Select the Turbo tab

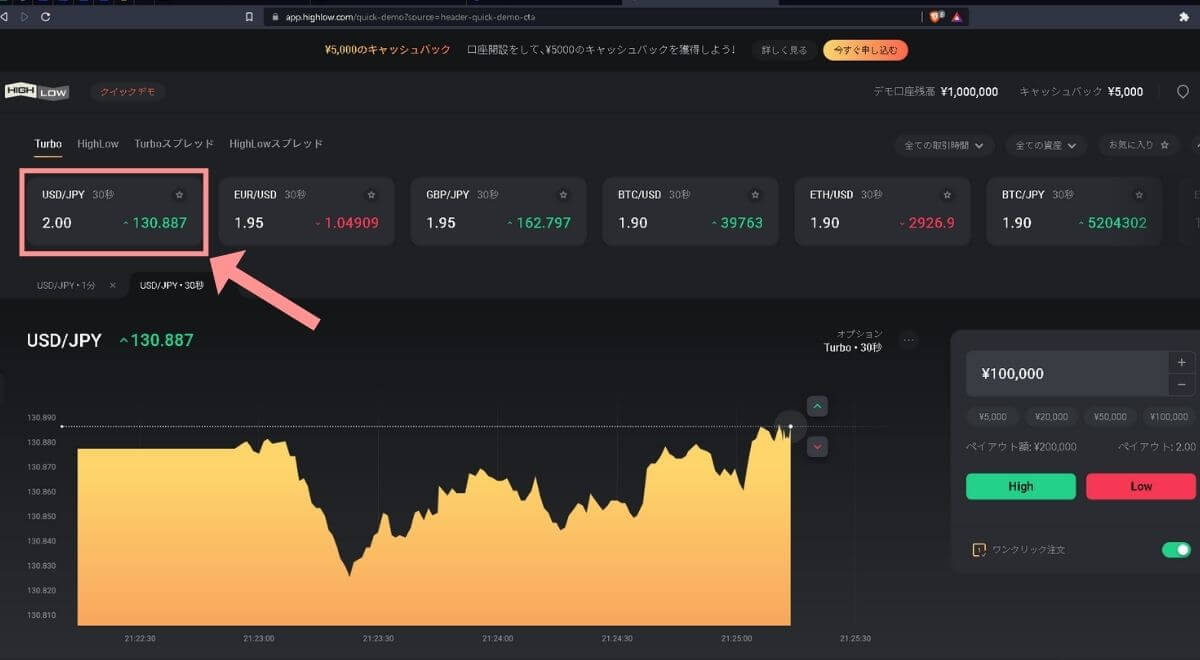coord(48,144)
